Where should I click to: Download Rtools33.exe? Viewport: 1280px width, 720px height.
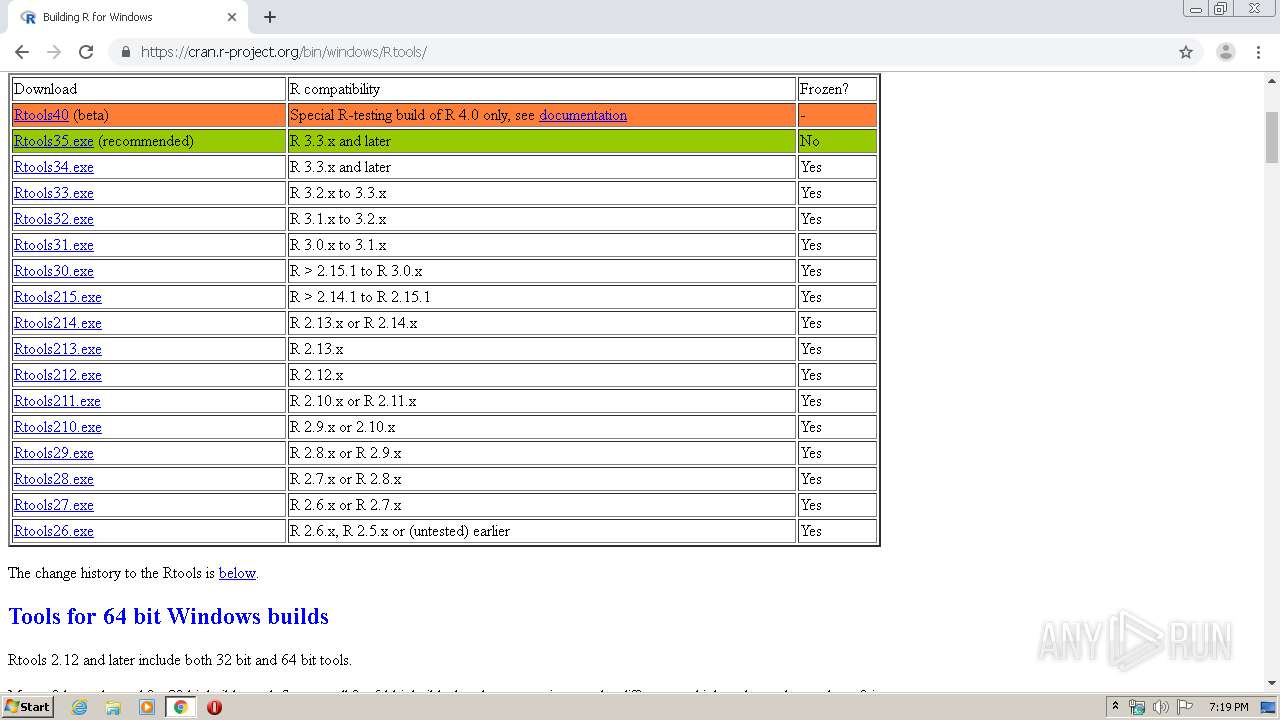point(54,193)
